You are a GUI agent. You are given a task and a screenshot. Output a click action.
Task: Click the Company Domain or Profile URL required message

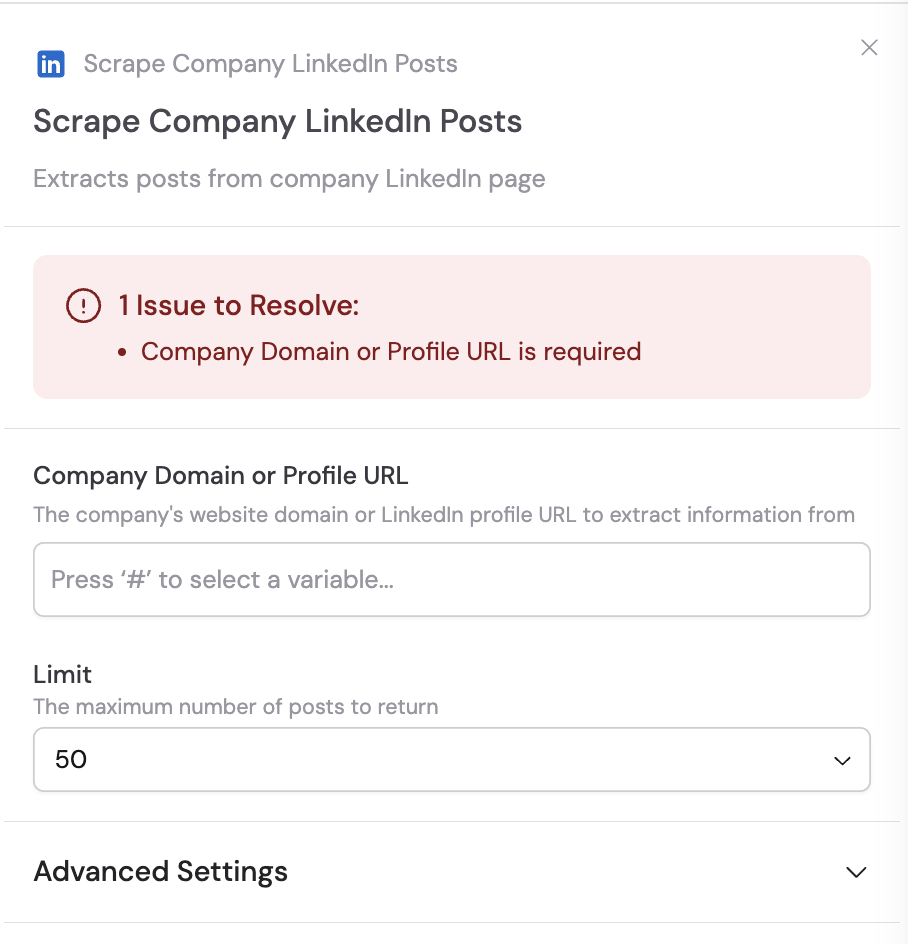391,352
